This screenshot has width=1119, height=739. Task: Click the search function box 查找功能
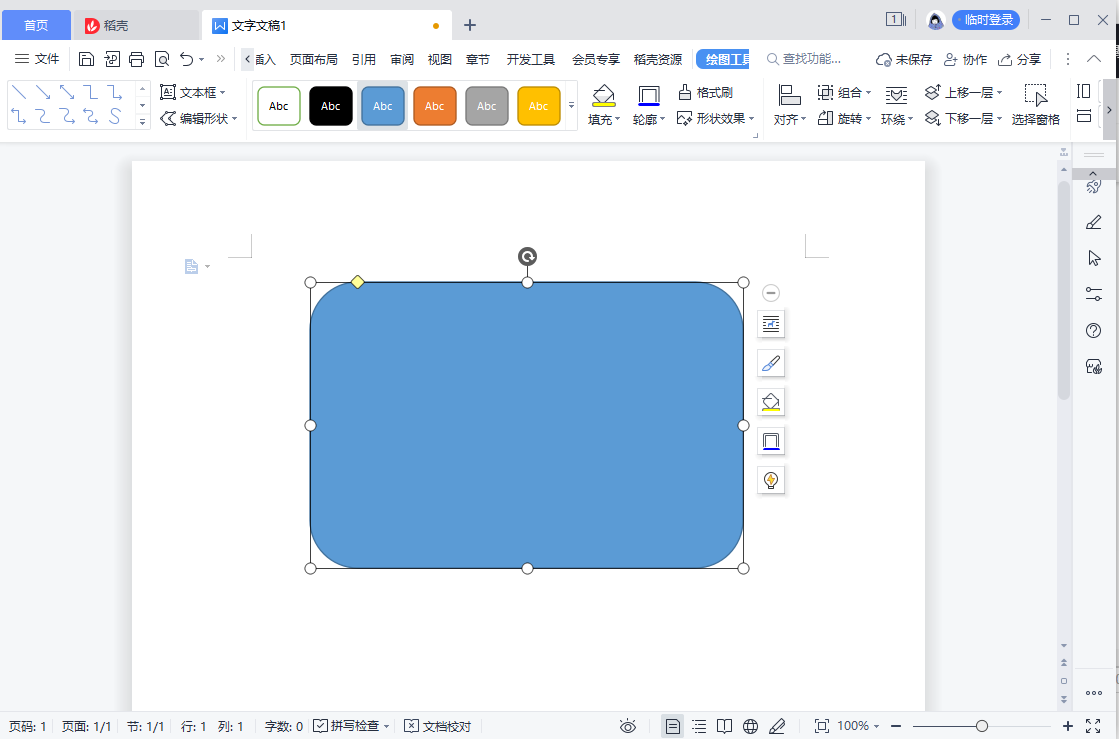(804, 59)
